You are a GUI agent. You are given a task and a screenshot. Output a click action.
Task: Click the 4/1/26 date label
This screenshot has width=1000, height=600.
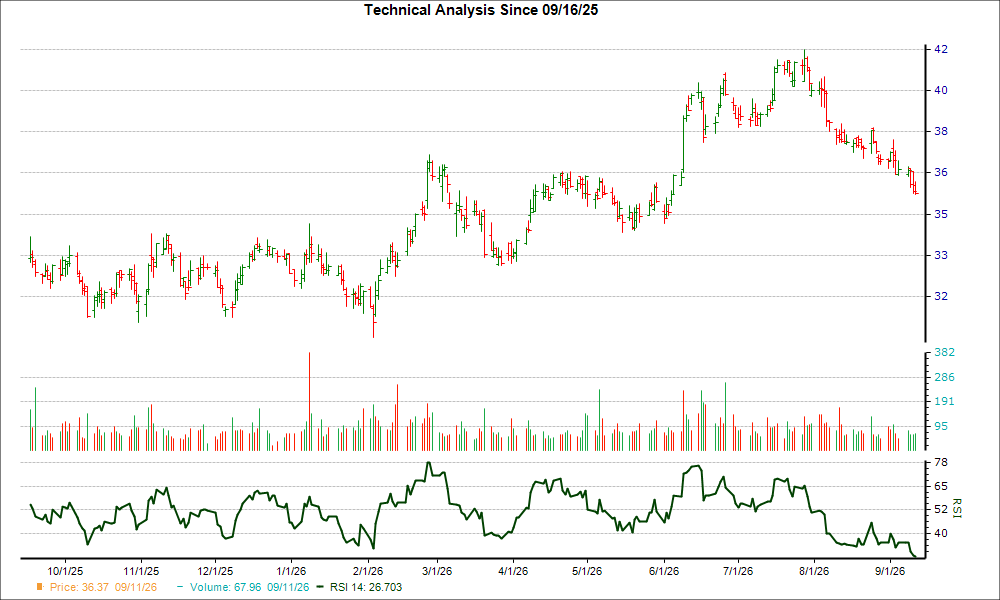(513, 571)
